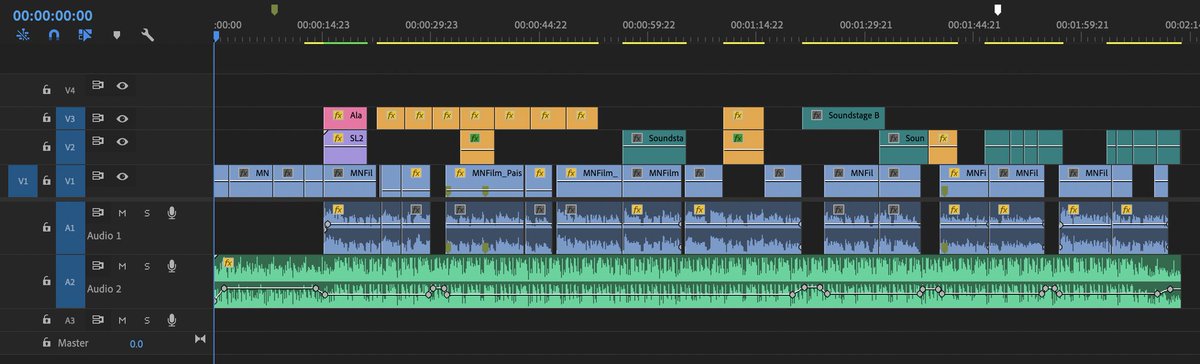1200x364 pixels.
Task: Select the Soun clip on track V2
Action: click(903, 147)
